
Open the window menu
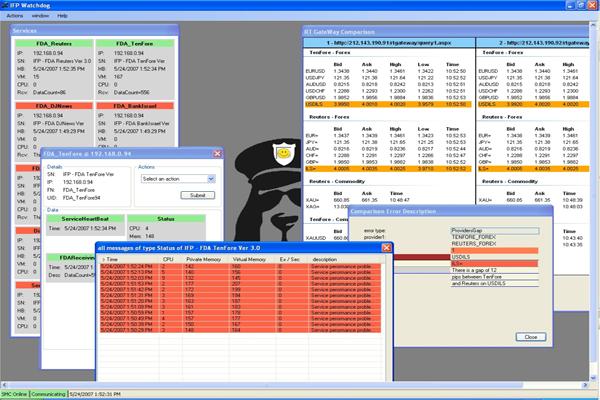40,16
